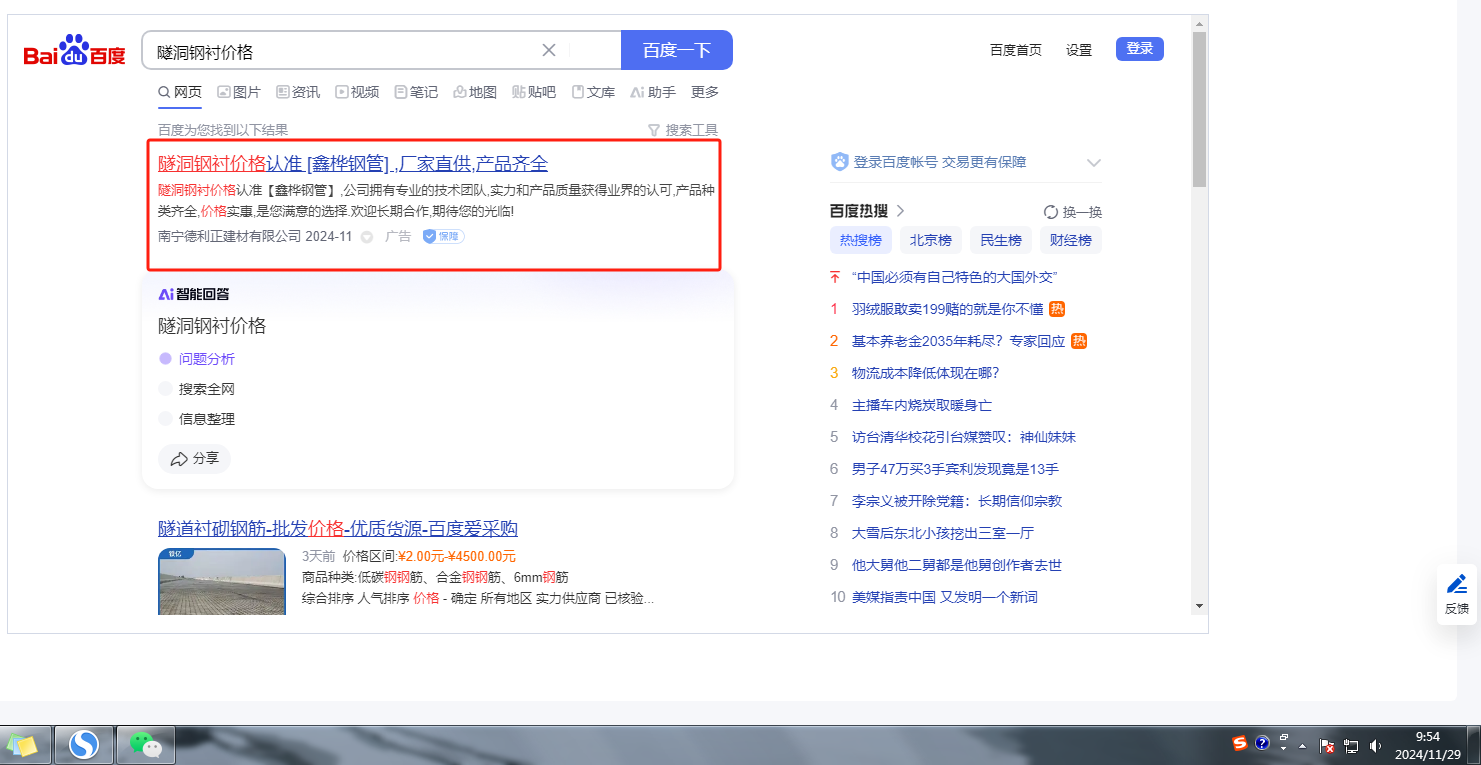Screen dimensions: 1481x765
Task: Expand the 更多 menu
Action: tap(705, 92)
